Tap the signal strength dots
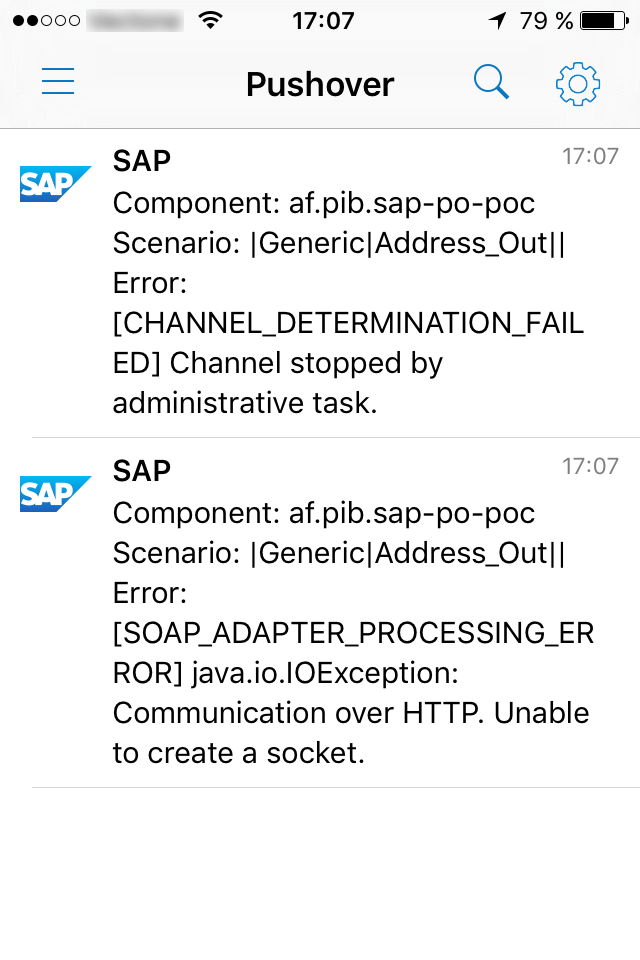The height and width of the screenshot is (960, 640). click(x=45, y=20)
